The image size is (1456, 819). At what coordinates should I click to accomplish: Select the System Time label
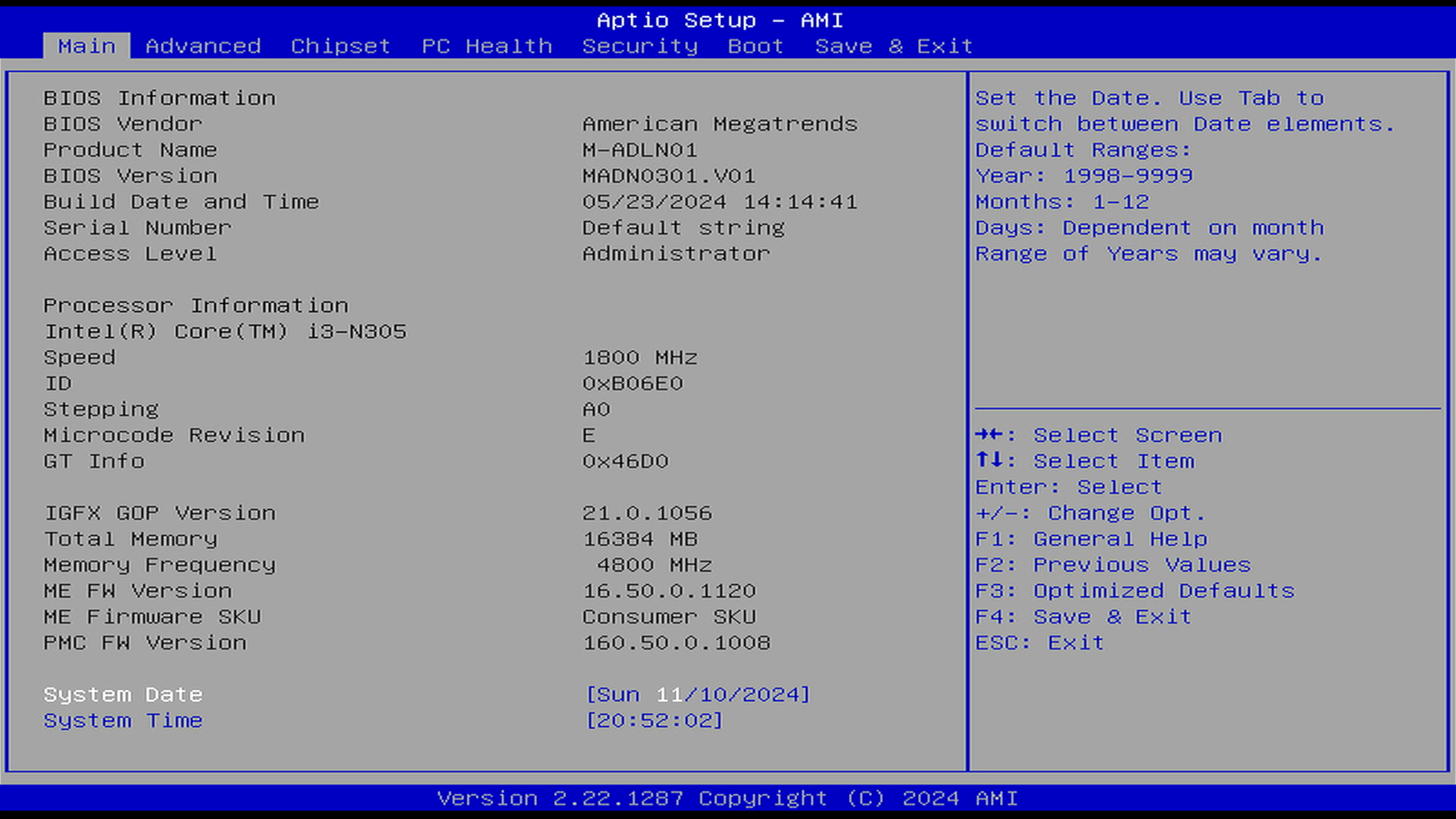(x=123, y=720)
